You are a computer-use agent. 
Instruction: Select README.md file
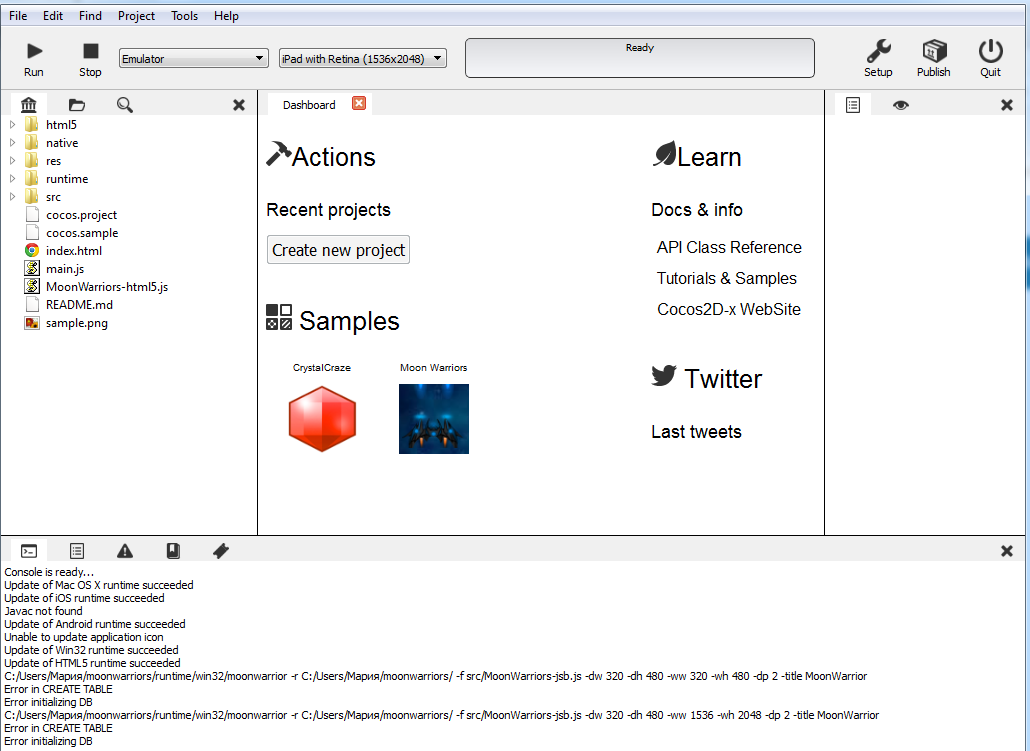(x=79, y=304)
